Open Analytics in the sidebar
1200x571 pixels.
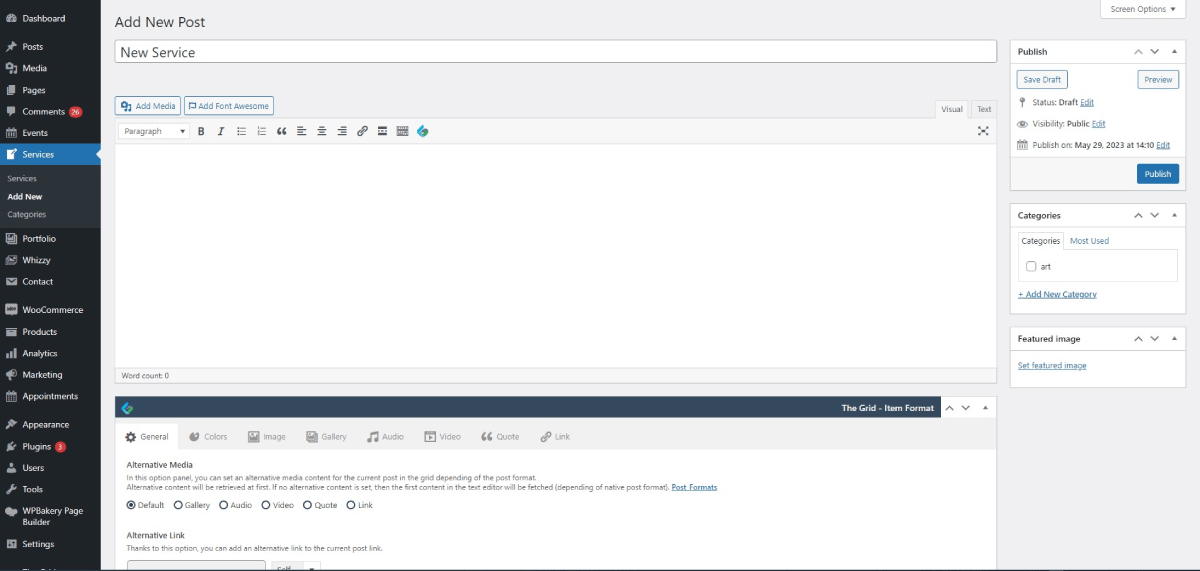tap(50, 353)
